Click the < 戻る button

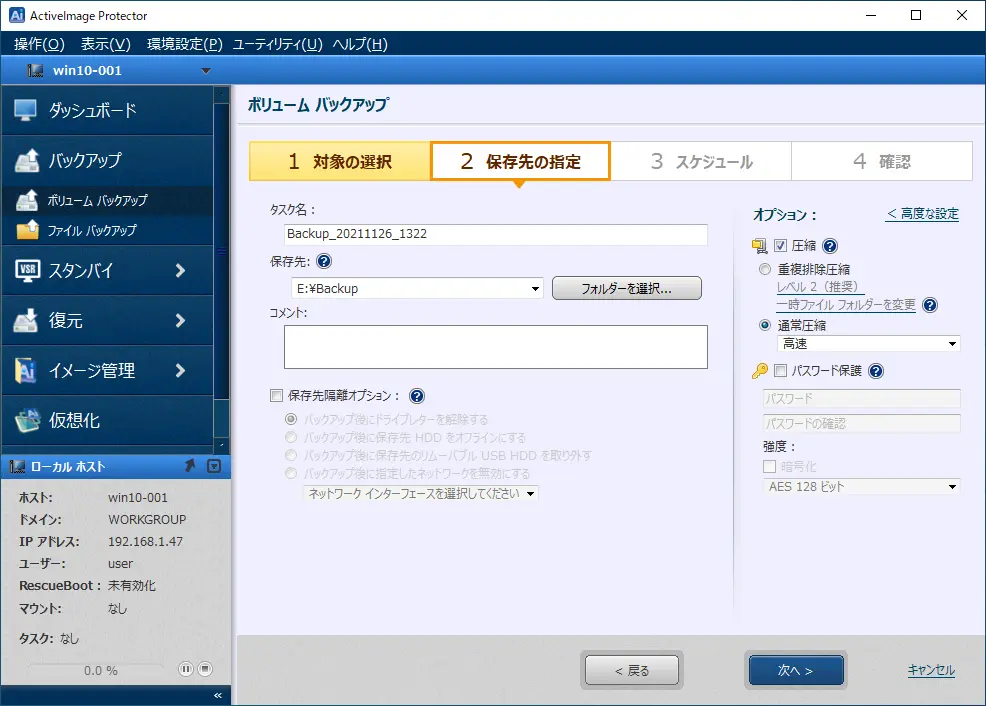pos(631,671)
